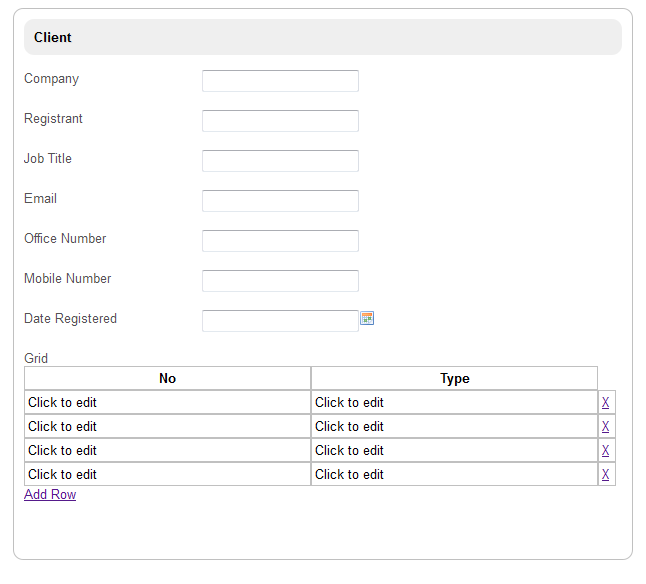646x584 pixels.
Task: Focus the Registrant text box
Action: pyautogui.click(x=280, y=121)
